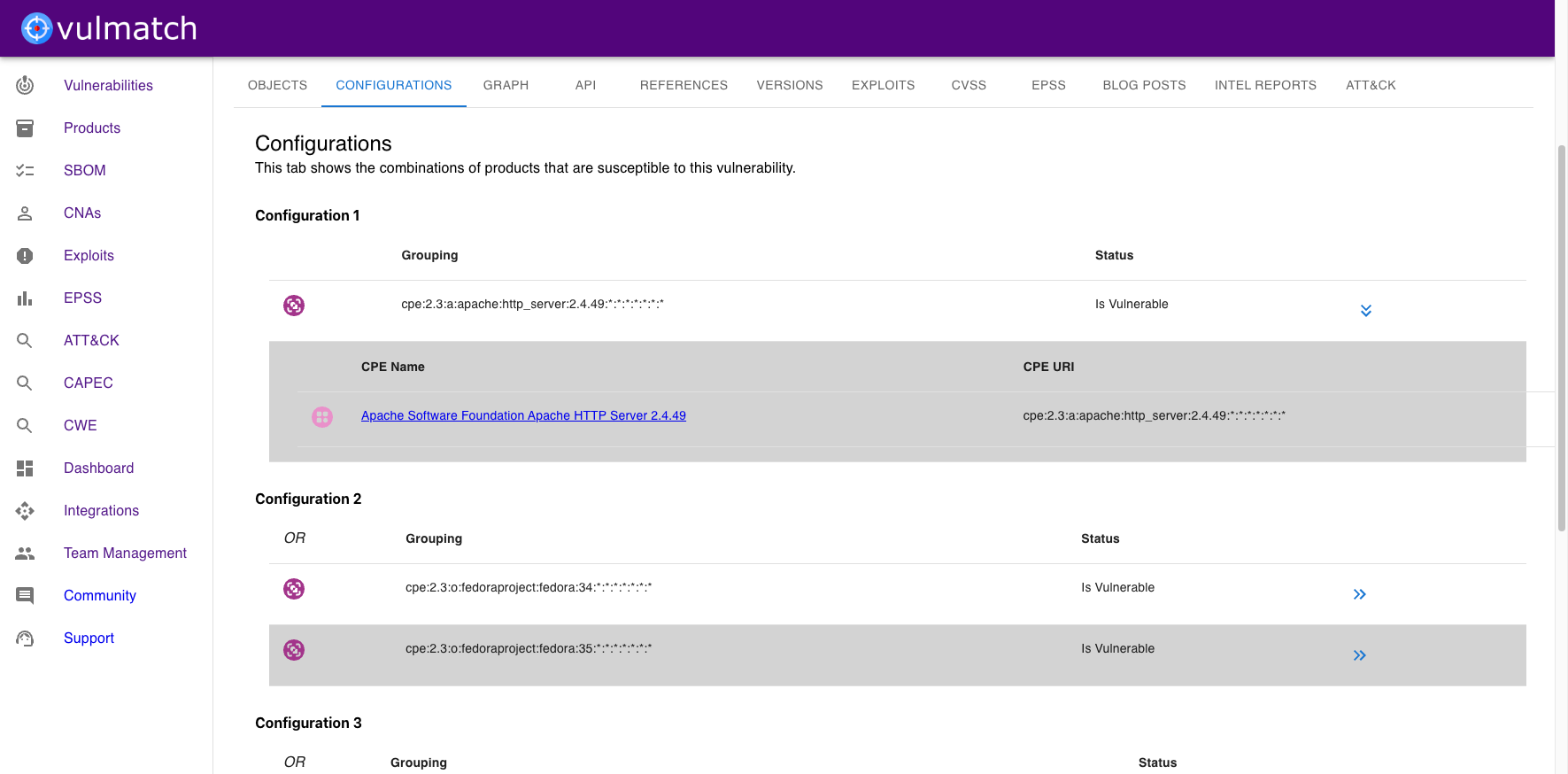This screenshot has height=774, width=1568.
Task: Open the EXPLOITS tab
Action: pyautogui.click(x=883, y=85)
